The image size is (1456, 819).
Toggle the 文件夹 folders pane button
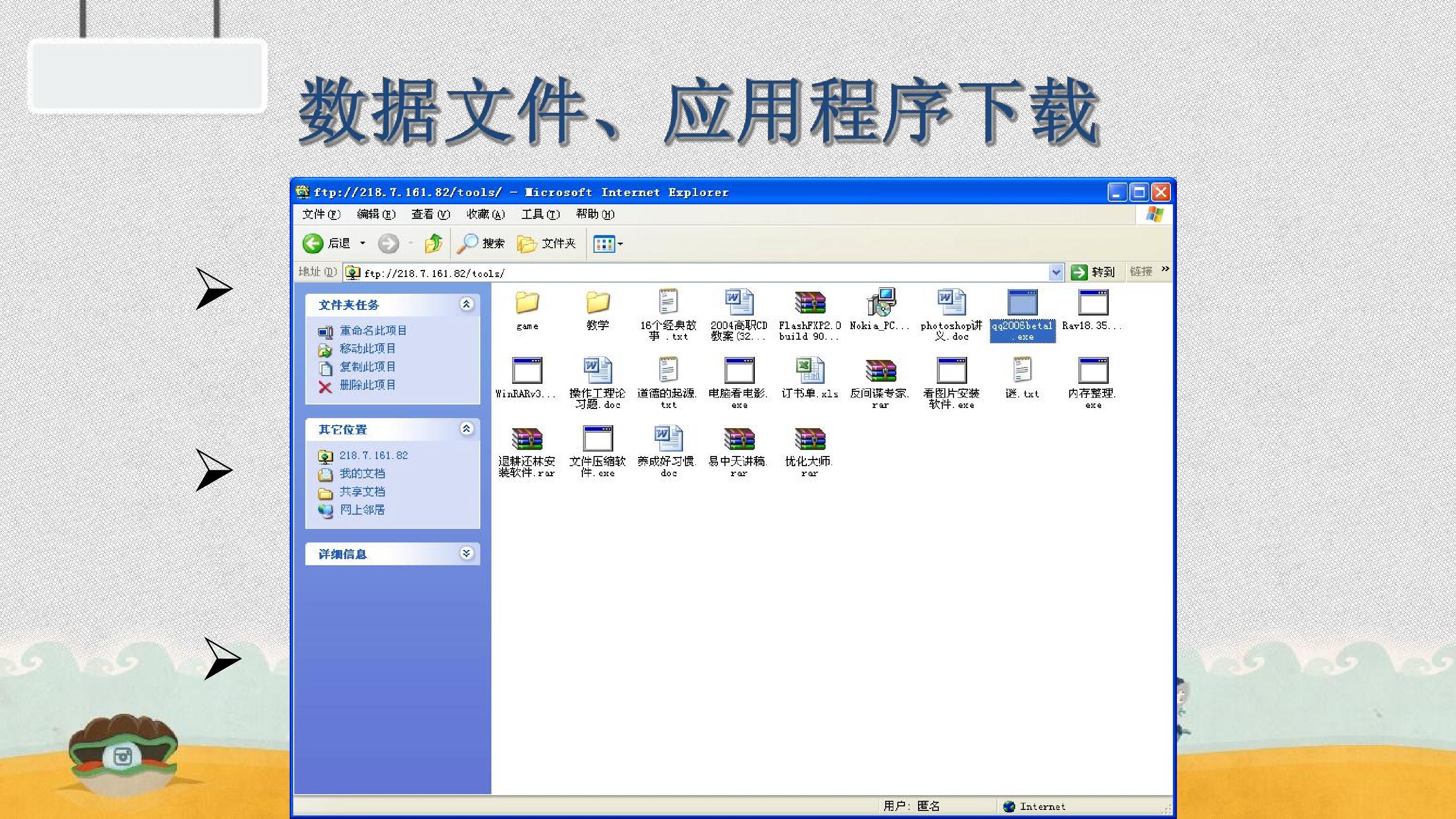[x=546, y=244]
